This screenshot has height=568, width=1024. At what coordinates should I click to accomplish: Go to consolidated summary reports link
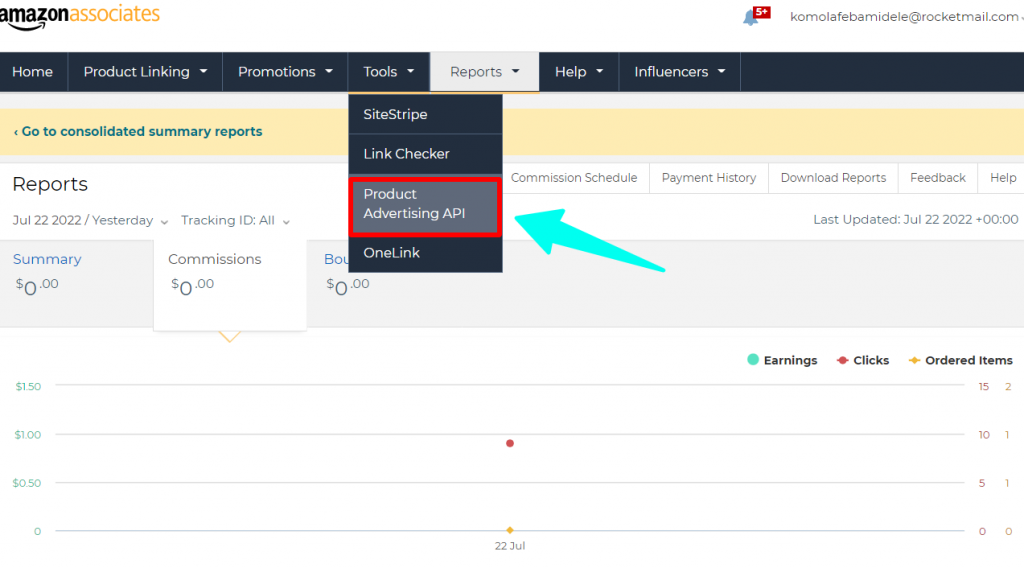click(x=138, y=131)
